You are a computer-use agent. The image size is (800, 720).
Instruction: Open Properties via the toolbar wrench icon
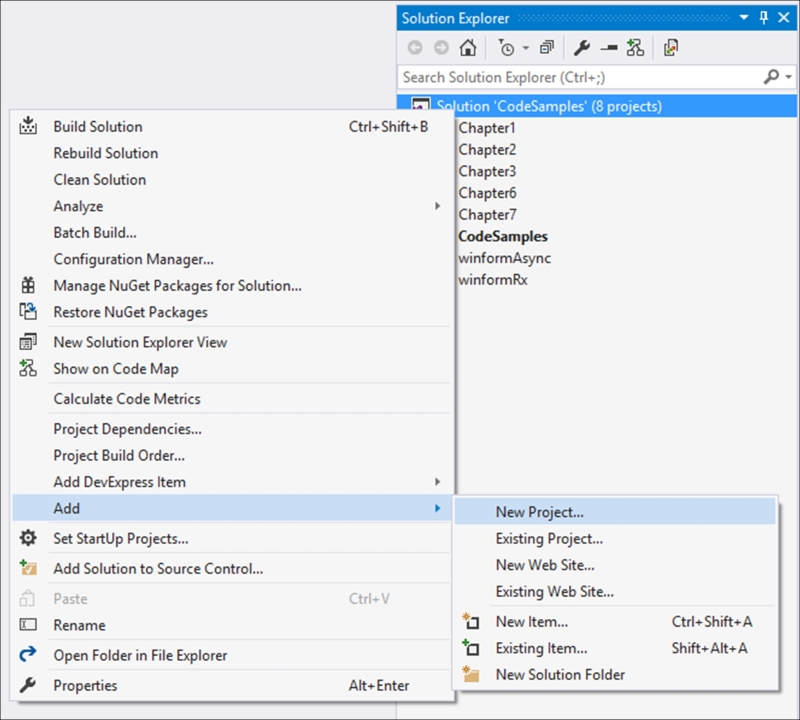coord(582,48)
